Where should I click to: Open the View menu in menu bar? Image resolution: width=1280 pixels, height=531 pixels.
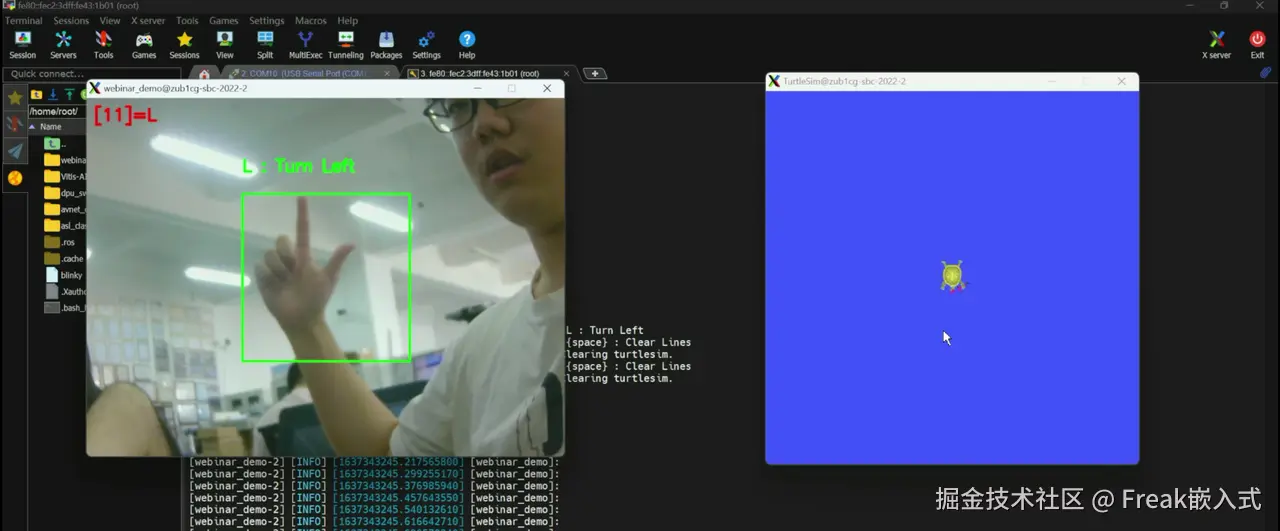point(110,20)
